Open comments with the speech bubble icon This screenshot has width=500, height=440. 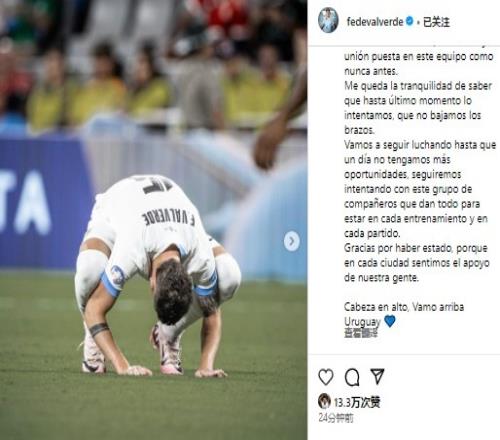[x=352, y=377]
